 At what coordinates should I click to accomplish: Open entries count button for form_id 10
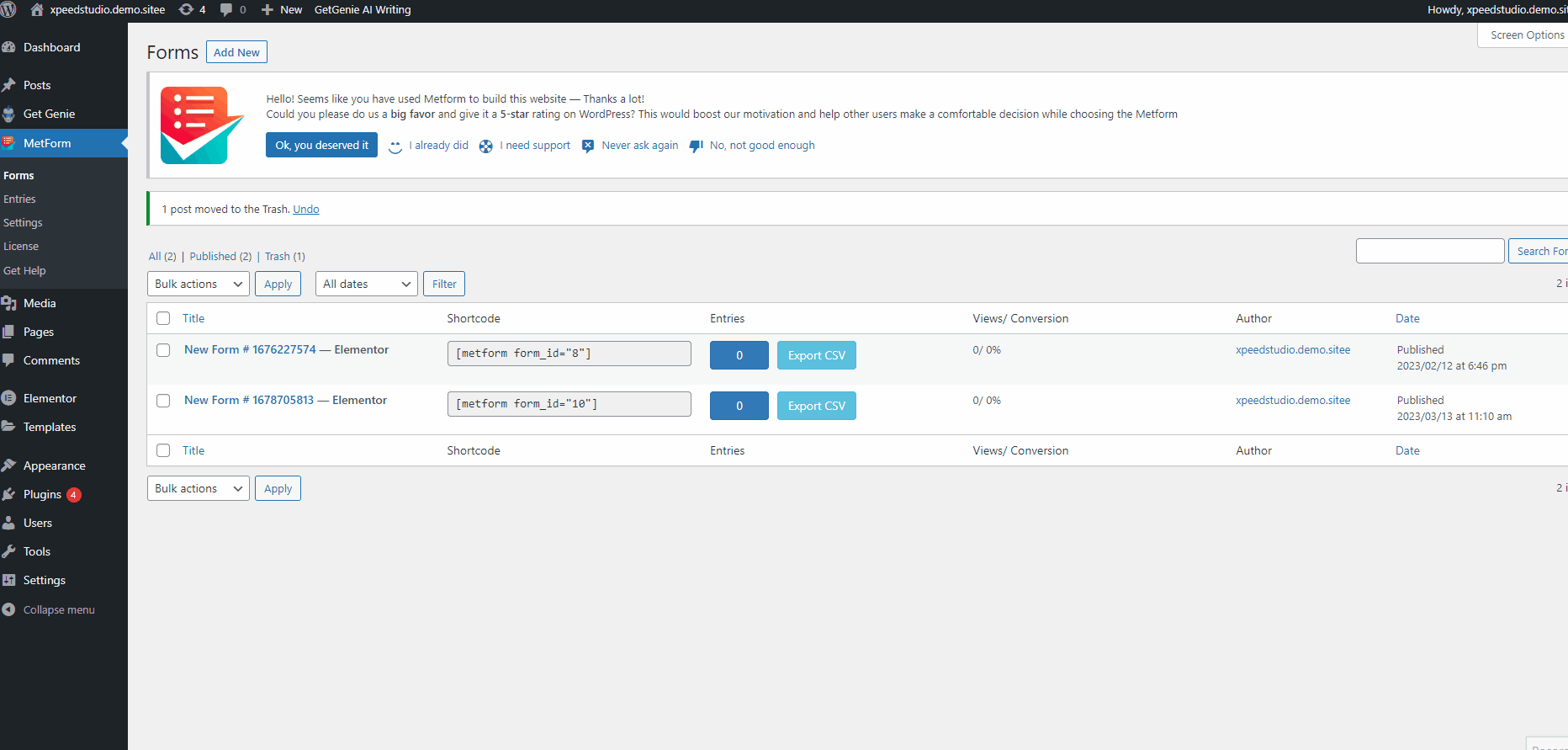(x=739, y=406)
